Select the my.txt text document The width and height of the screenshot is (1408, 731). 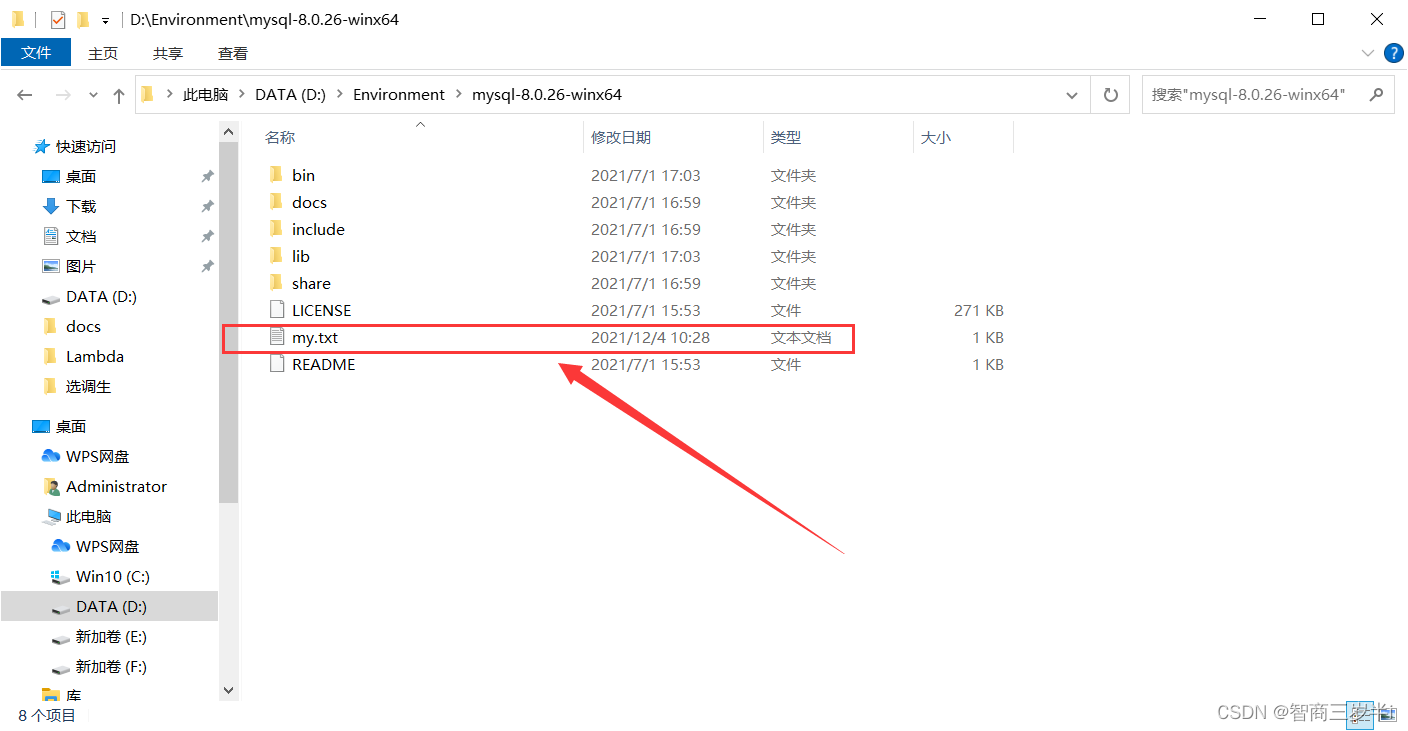pyautogui.click(x=316, y=337)
